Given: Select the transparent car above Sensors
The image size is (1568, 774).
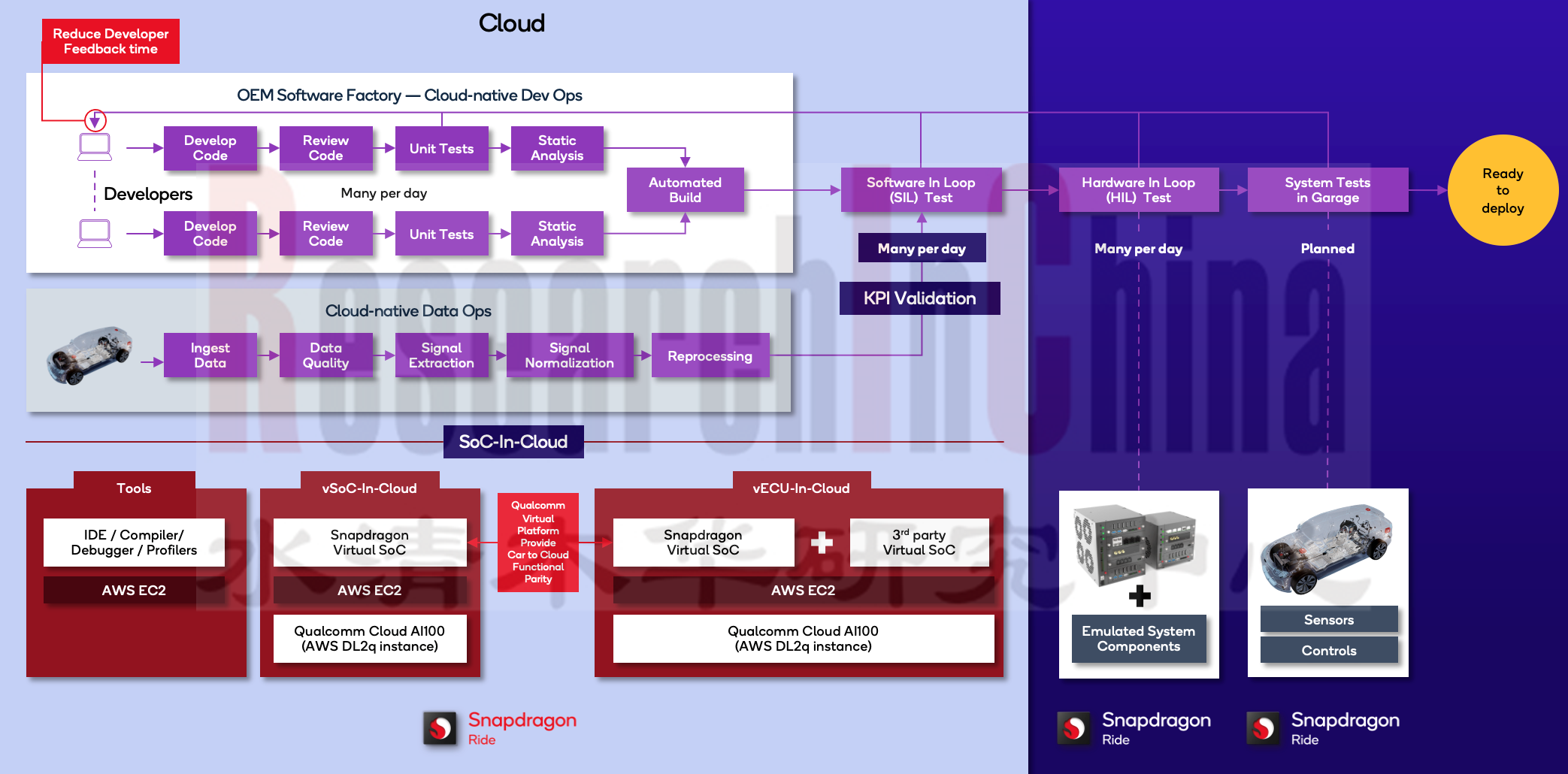Looking at the screenshot, I should (x=1327, y=549).
